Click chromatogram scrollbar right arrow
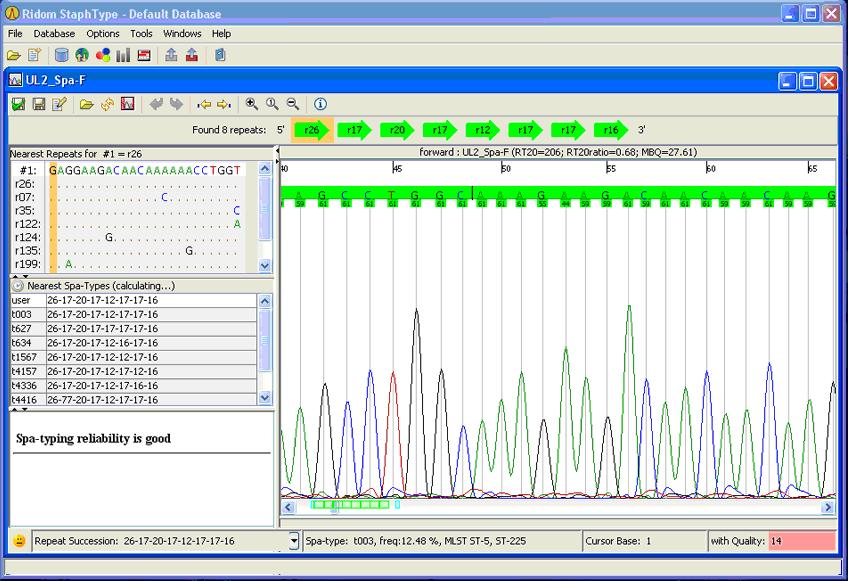 pyautogui.click(x=827, y=507)
